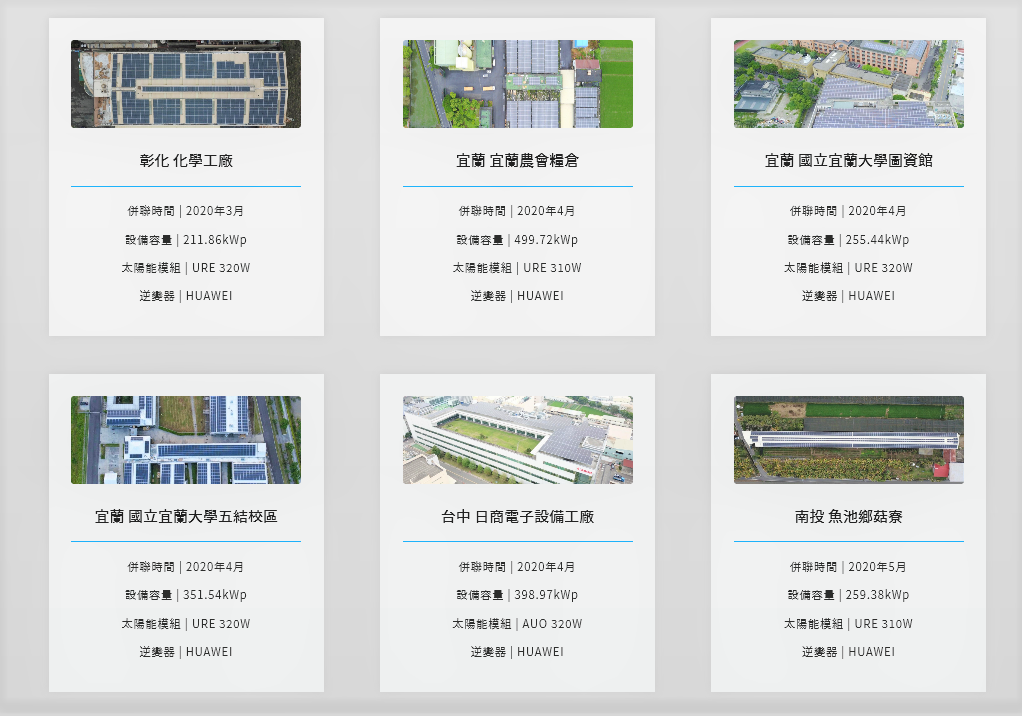The height and width of the screenshot is (716, 1022).
Task: View the 國立宜蘭大學圖資館 aerial image
Action: click(x=848, y=84)
